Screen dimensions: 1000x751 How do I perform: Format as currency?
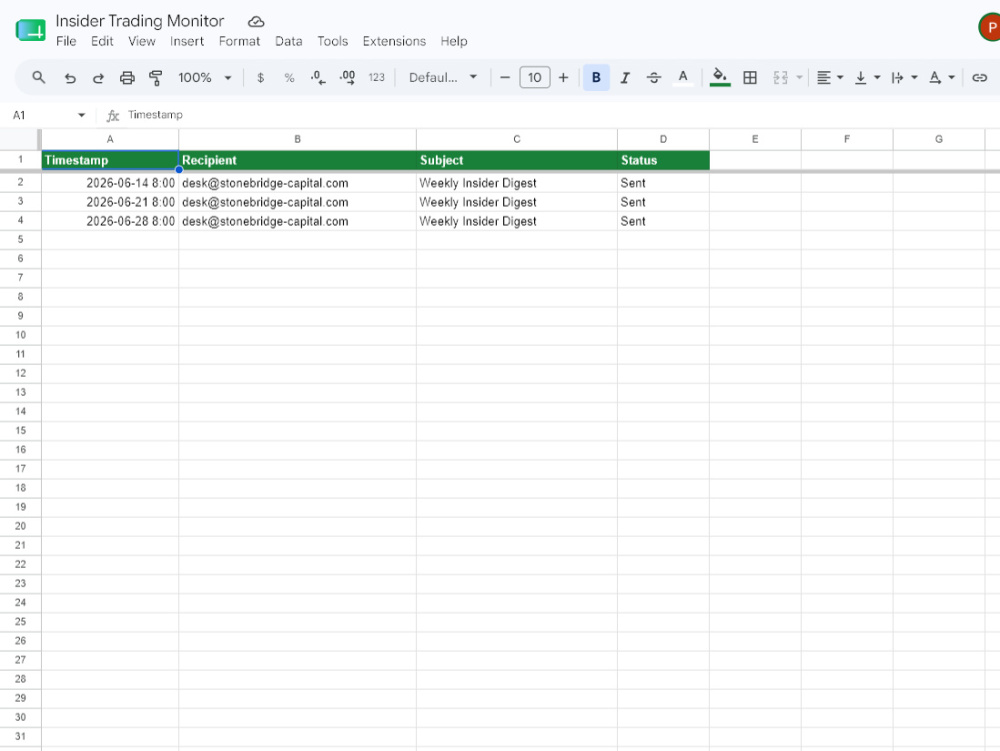(x=260, y=78)
